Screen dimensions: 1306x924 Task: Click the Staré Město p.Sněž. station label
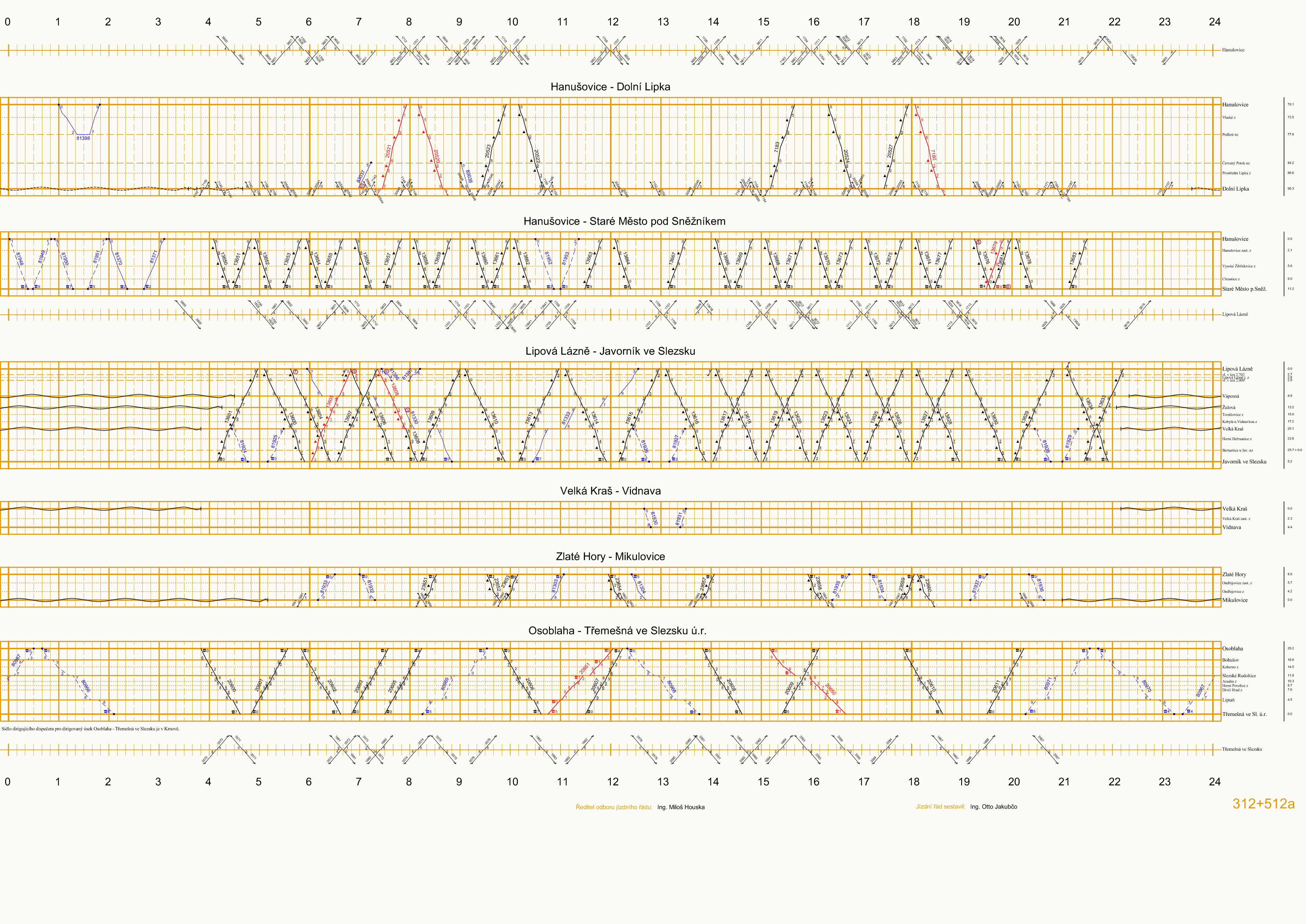1244,289
